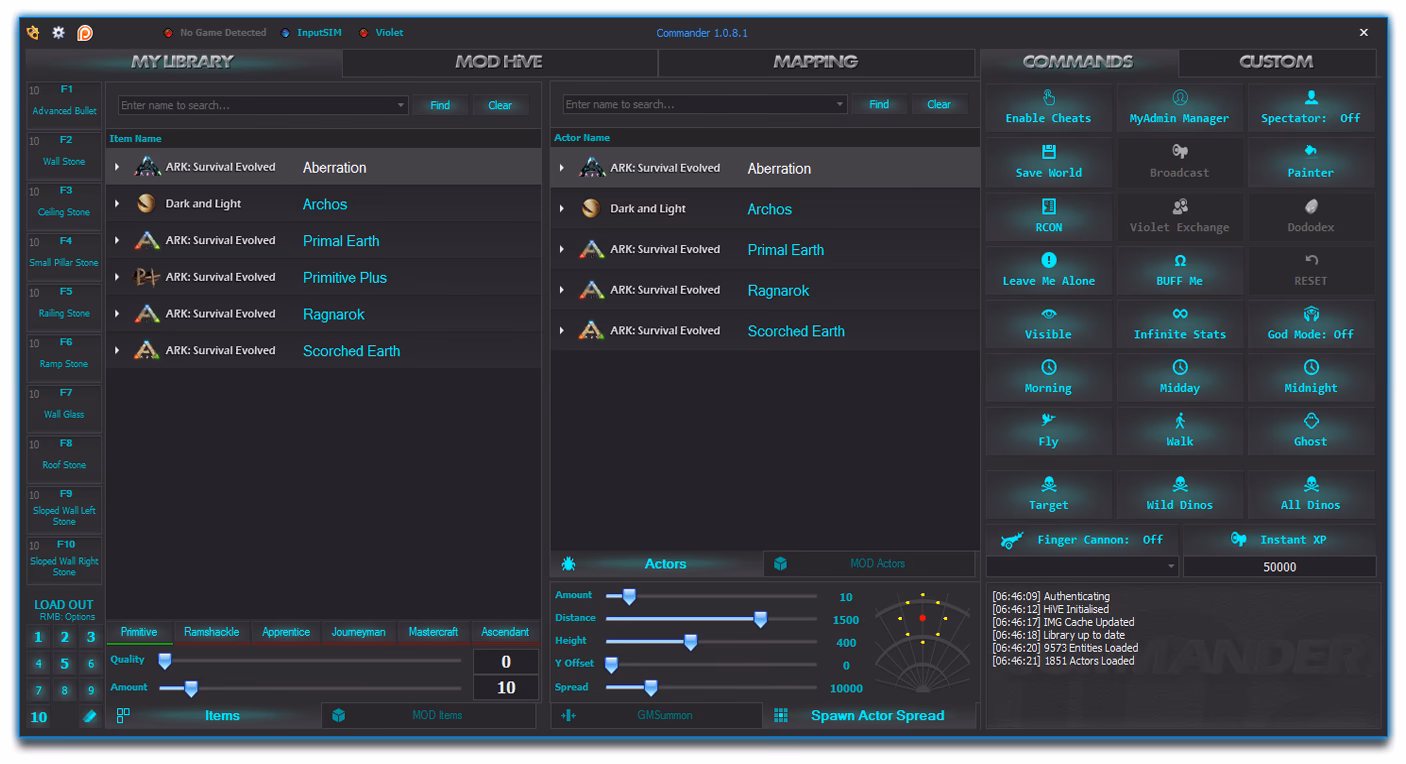Open the item search dropdown arrow
This screenshot has height=764, width=1406.
(401, 105)
